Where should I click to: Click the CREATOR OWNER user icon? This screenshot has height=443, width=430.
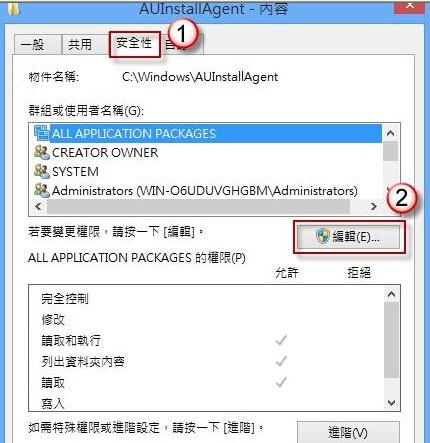42,152
